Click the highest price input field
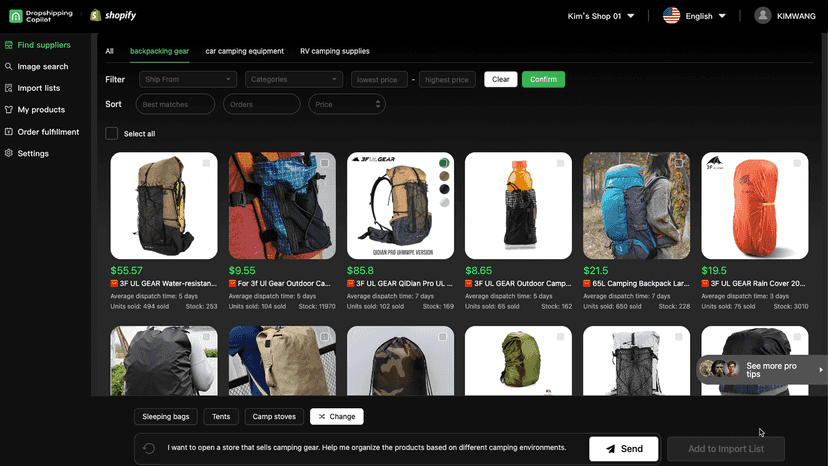Image resolution: width=828 pixels, height=466 pixels. coord(447,79)
